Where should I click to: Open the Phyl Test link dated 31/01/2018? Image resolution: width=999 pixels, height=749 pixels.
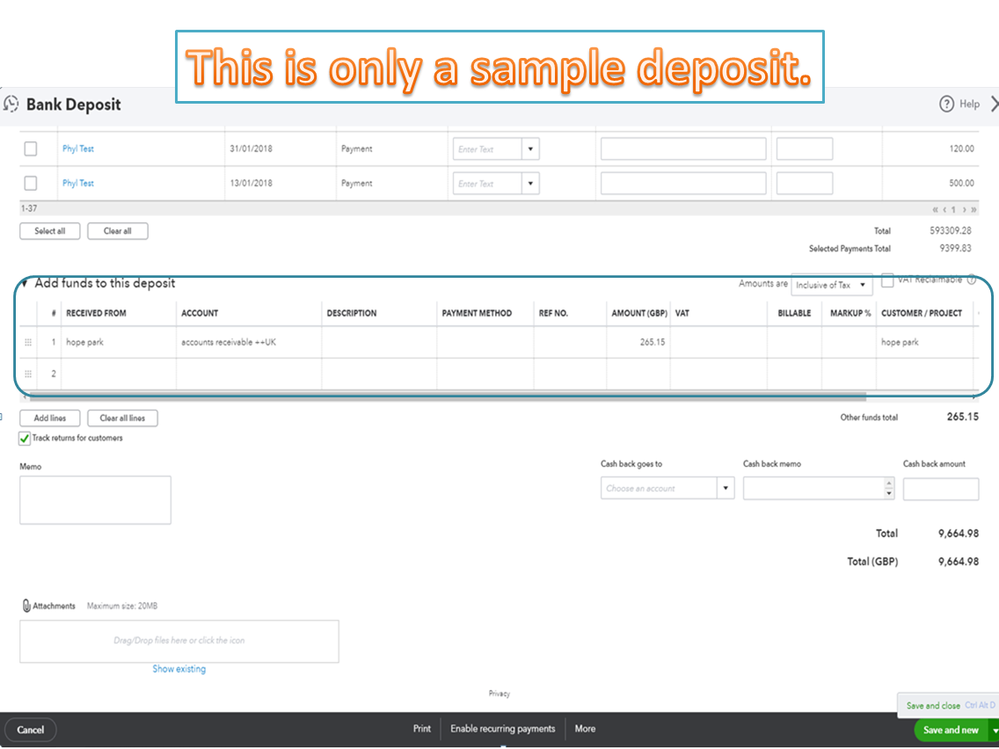pyautogui.click(x=78, y=148)
